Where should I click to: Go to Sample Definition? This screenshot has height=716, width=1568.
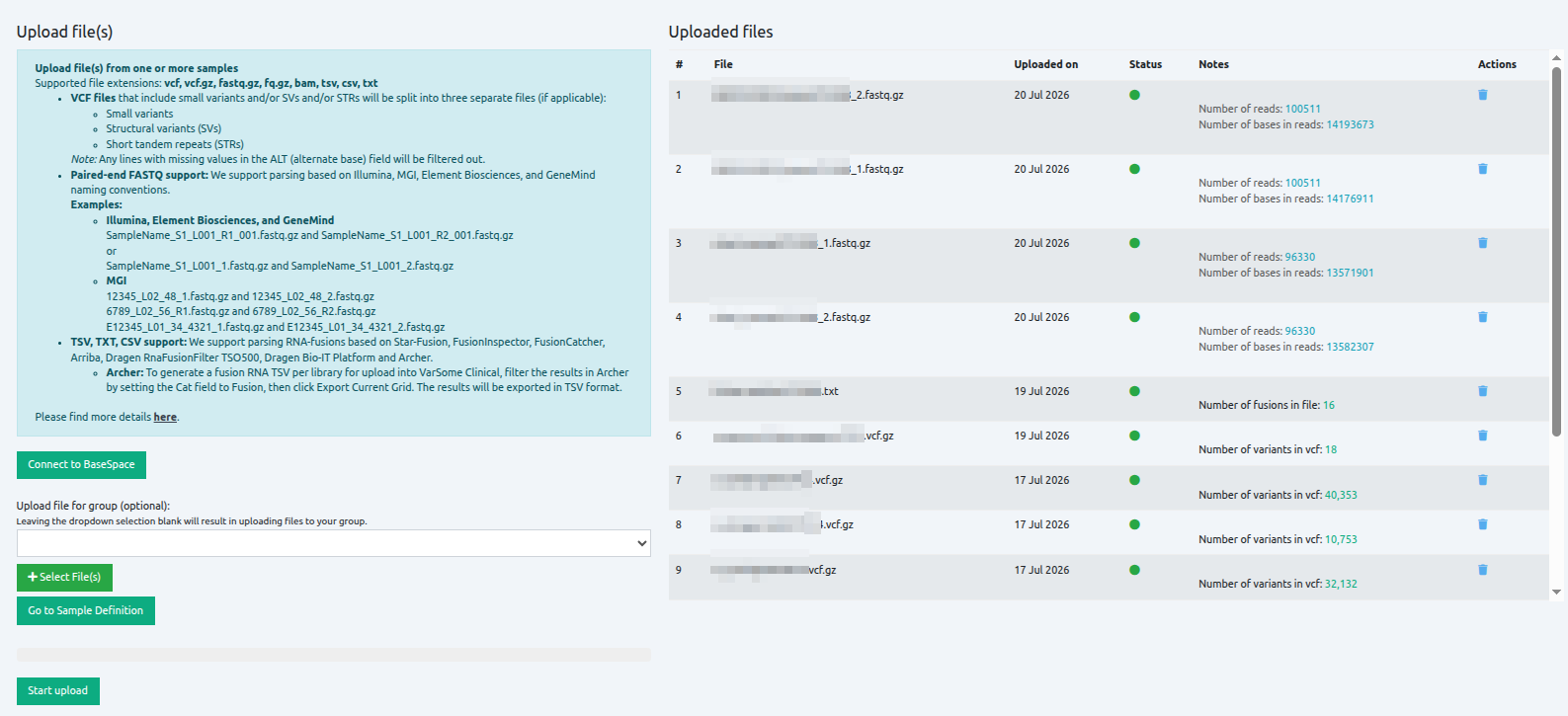(85, 611)
